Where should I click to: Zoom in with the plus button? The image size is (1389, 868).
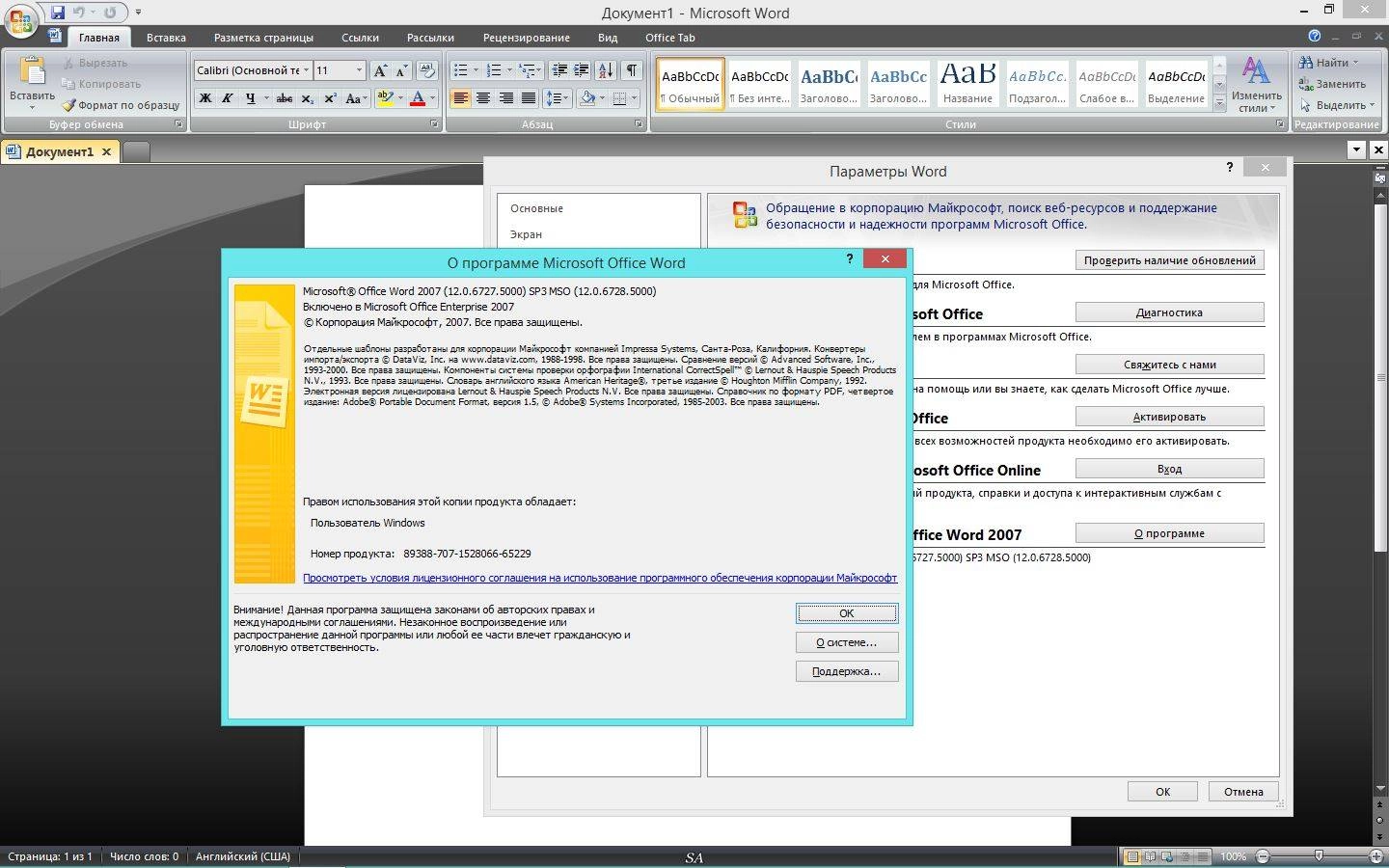(1376, 856)
